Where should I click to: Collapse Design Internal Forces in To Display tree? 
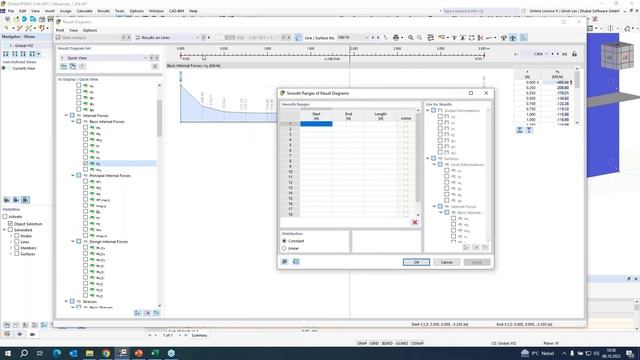pos(73,242)
